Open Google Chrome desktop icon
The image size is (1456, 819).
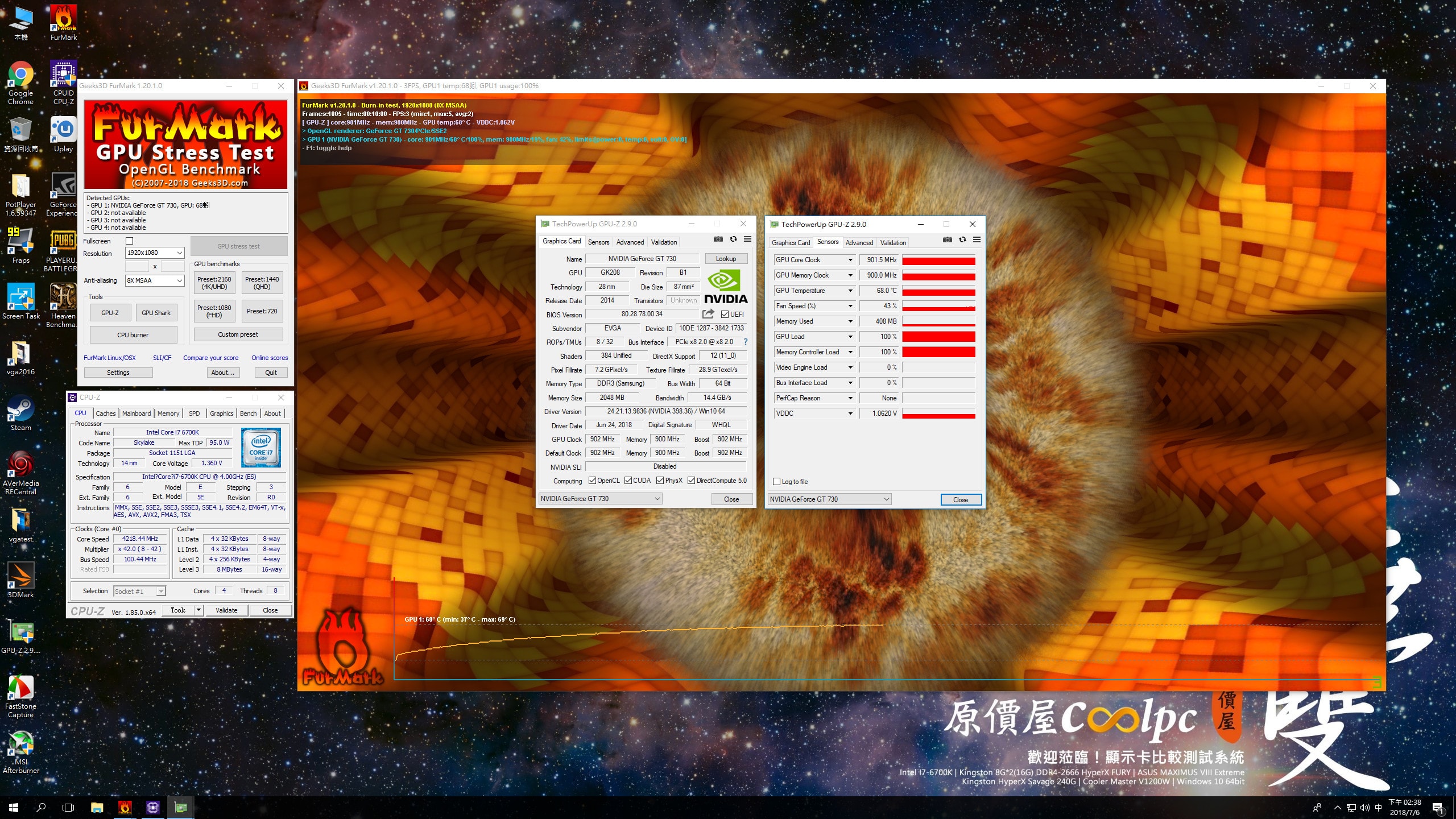(20, 83)
